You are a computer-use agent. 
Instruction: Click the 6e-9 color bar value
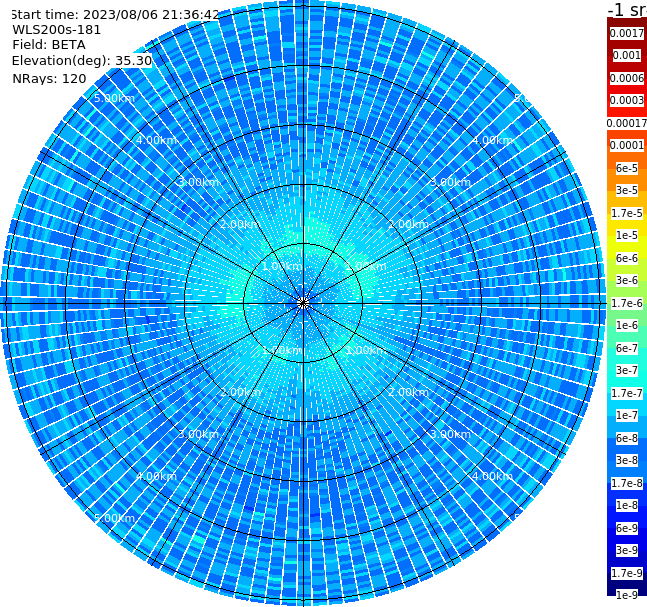(627, 528)
